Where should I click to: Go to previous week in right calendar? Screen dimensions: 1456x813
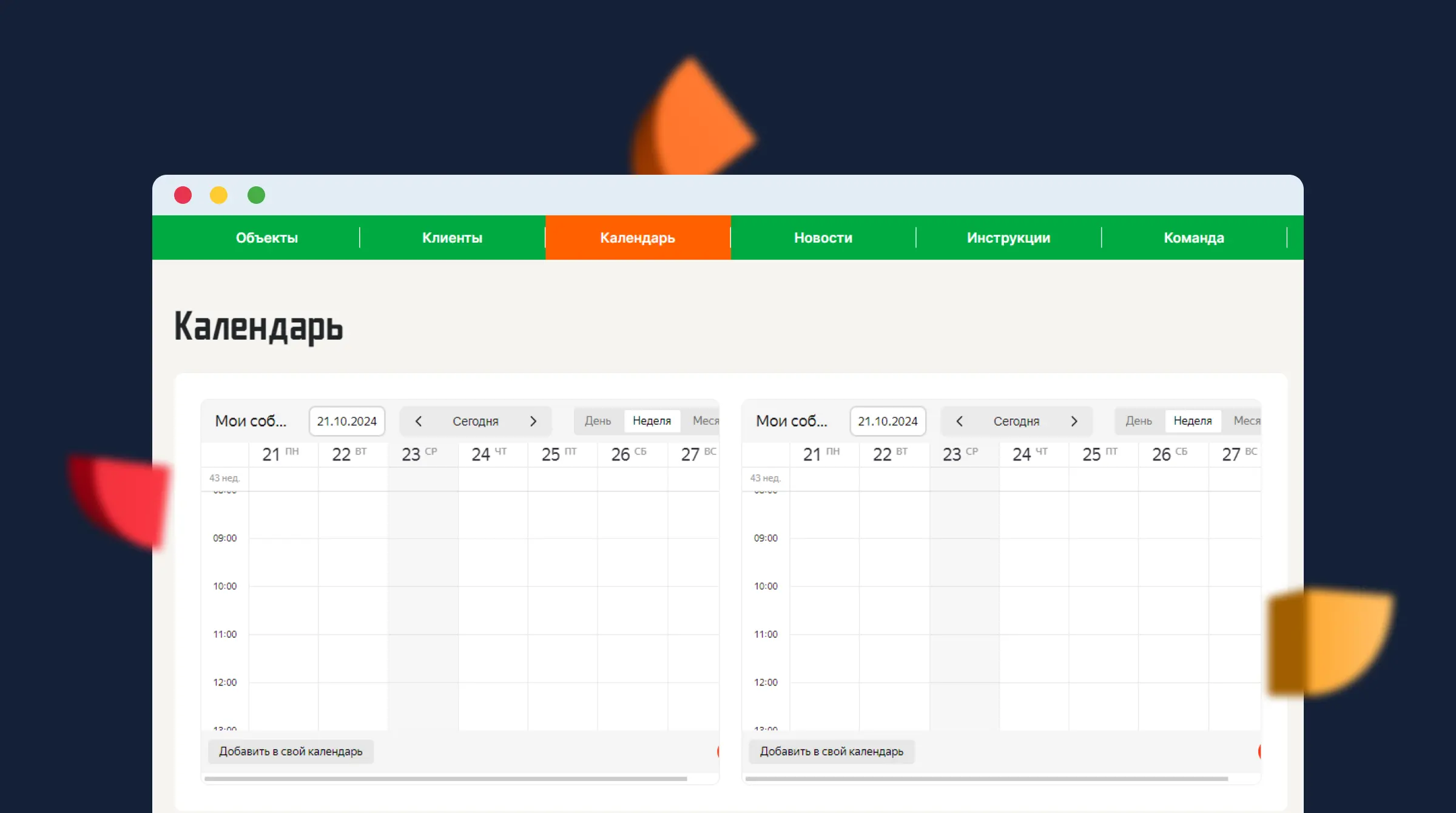coord(959,421)
